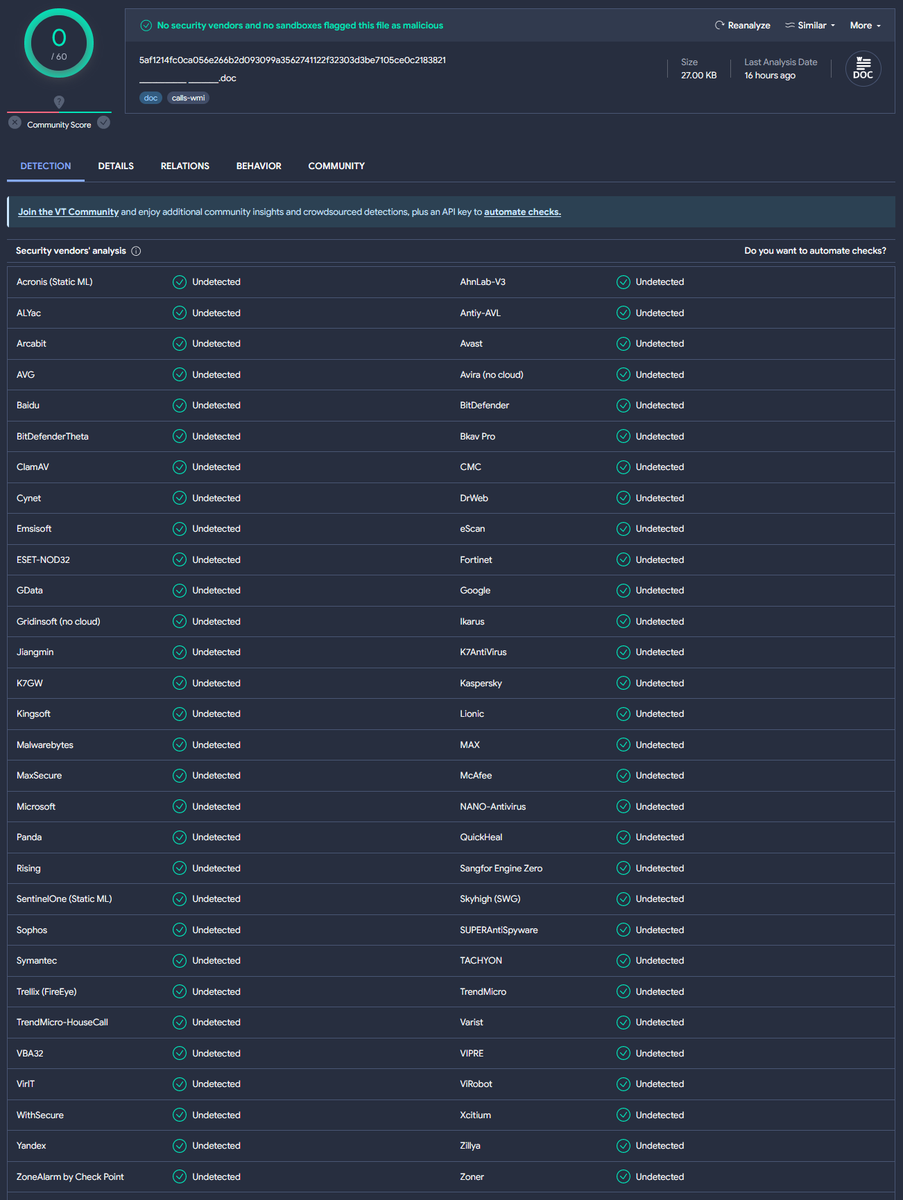
Task: Click the 0 / 60 detection score circle
Action: pos(59,44)
